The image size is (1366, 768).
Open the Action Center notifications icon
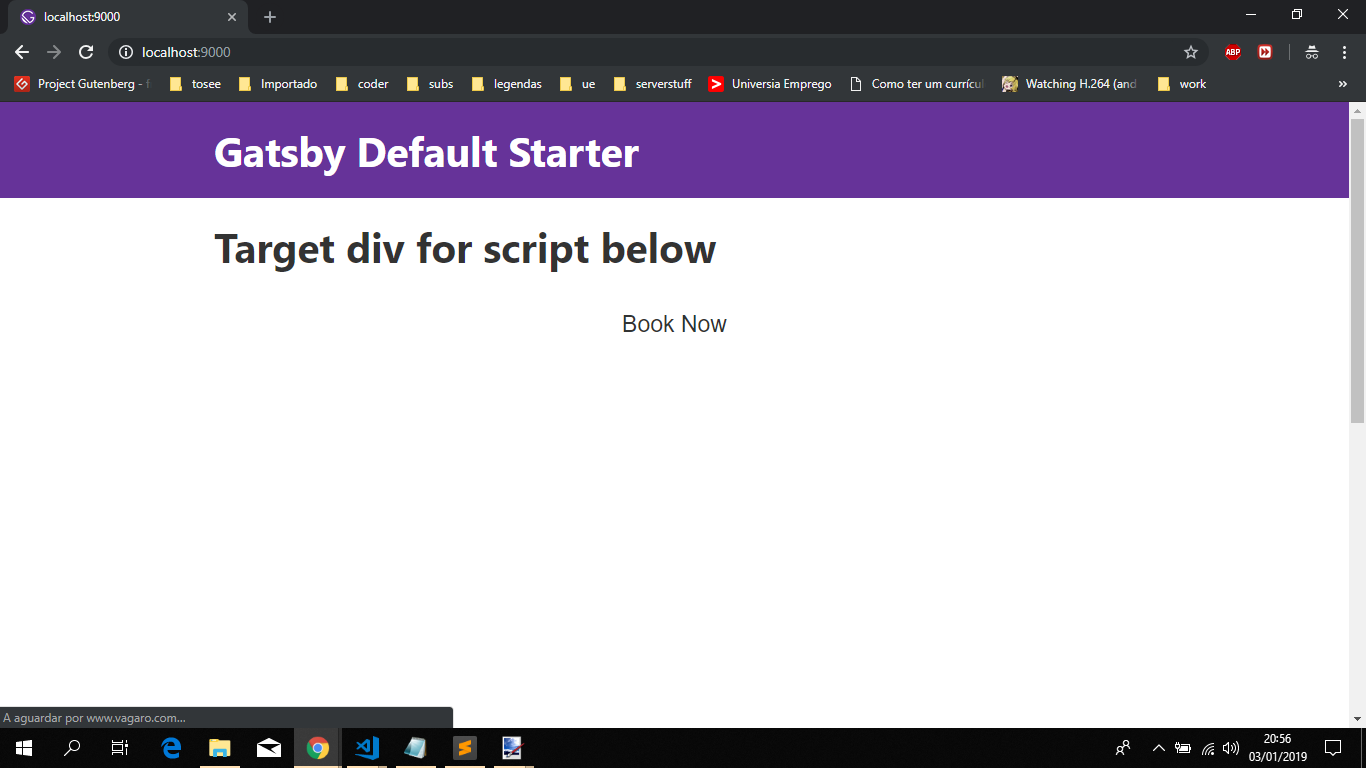point(1333,748)
